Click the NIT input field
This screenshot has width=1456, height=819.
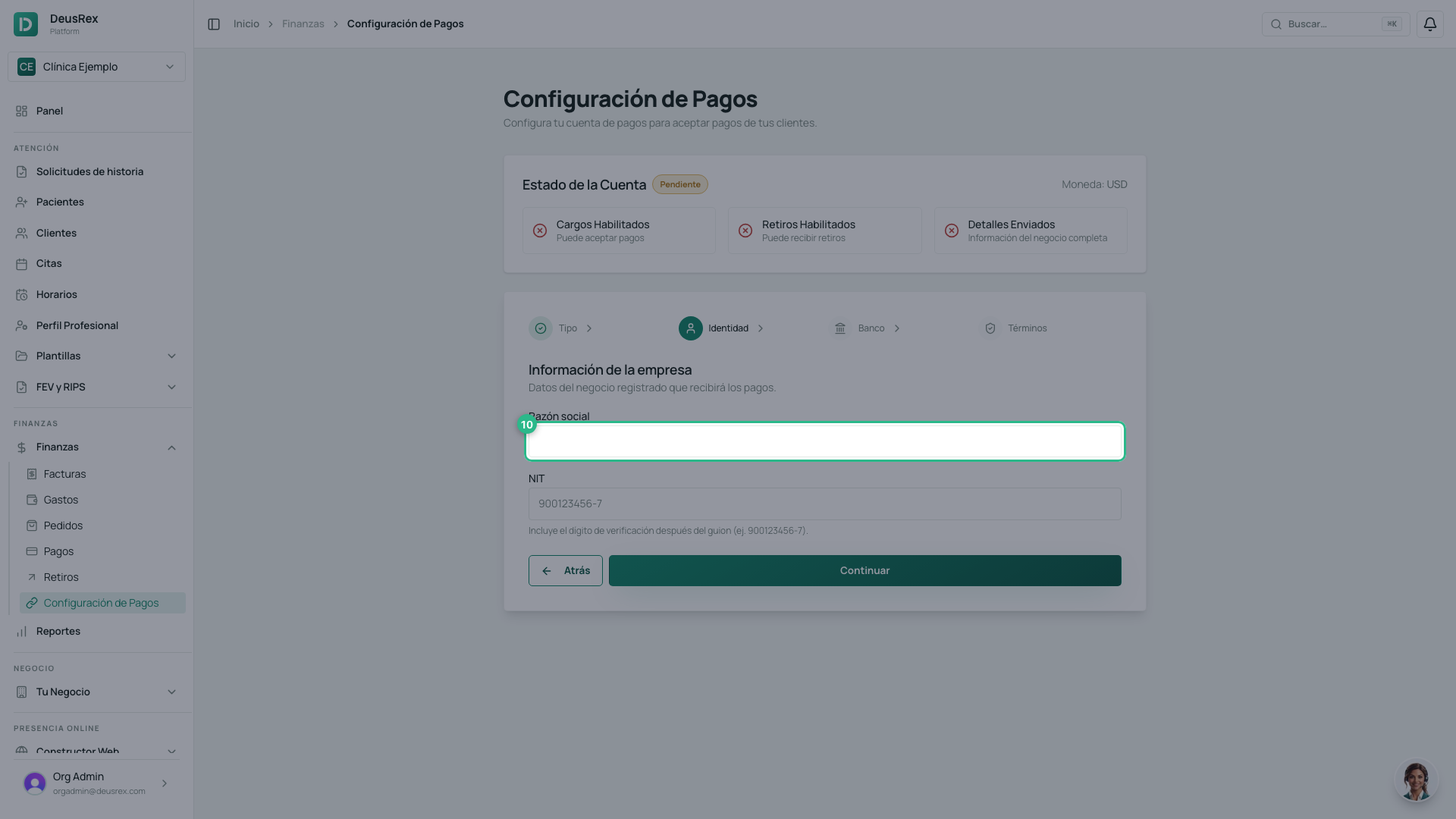pos(825,504)
